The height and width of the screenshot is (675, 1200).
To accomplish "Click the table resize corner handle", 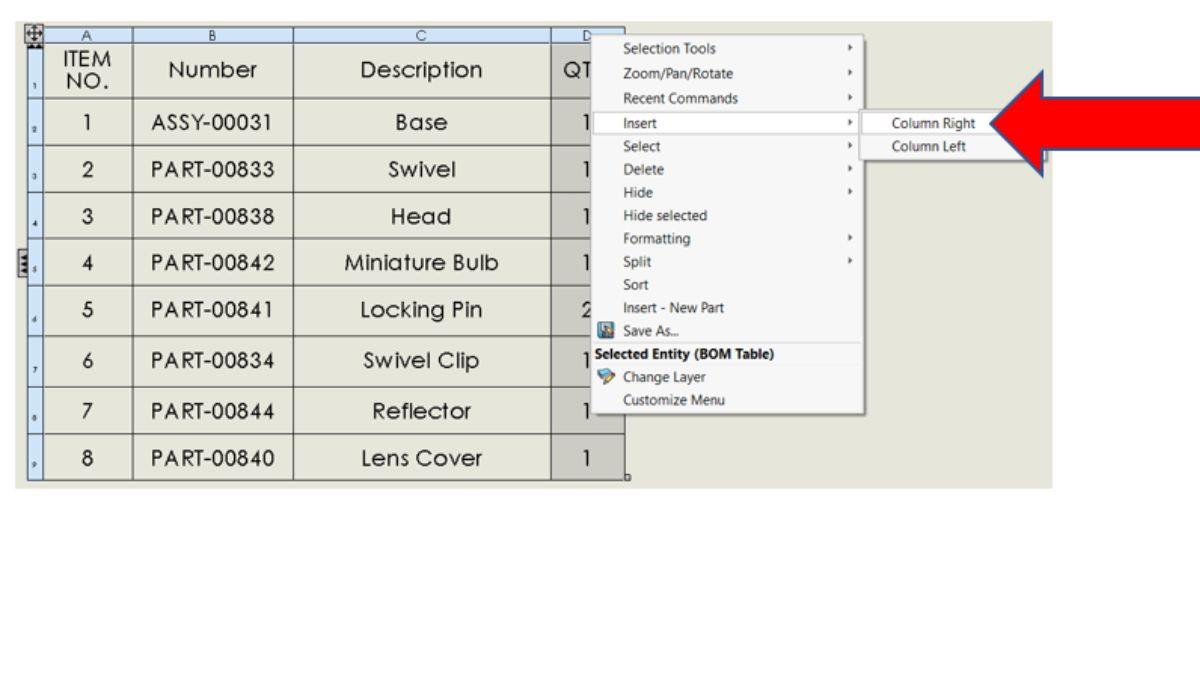I will click(627, 479).
